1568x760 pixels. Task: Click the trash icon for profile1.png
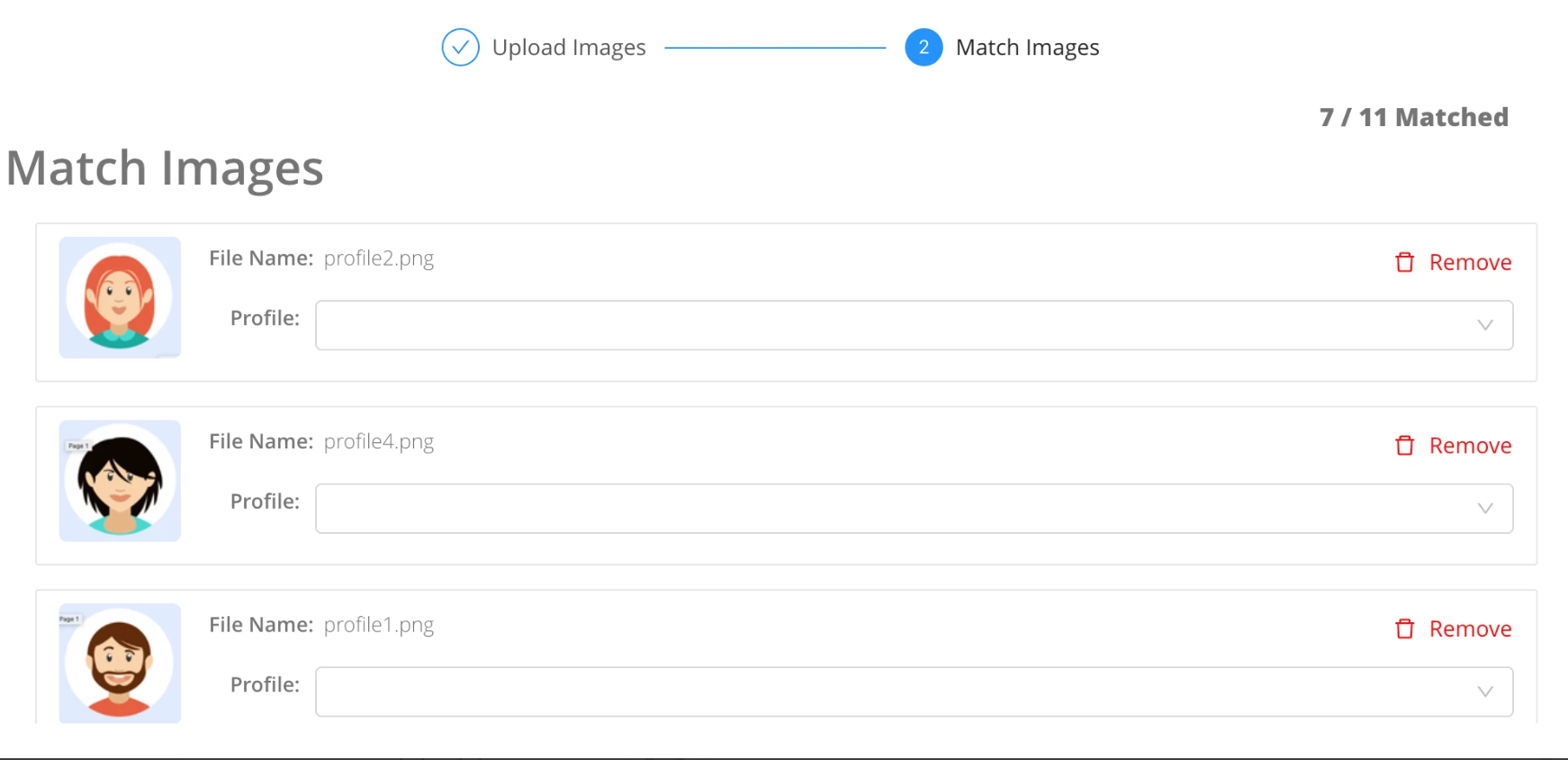tap(1404, 629)
